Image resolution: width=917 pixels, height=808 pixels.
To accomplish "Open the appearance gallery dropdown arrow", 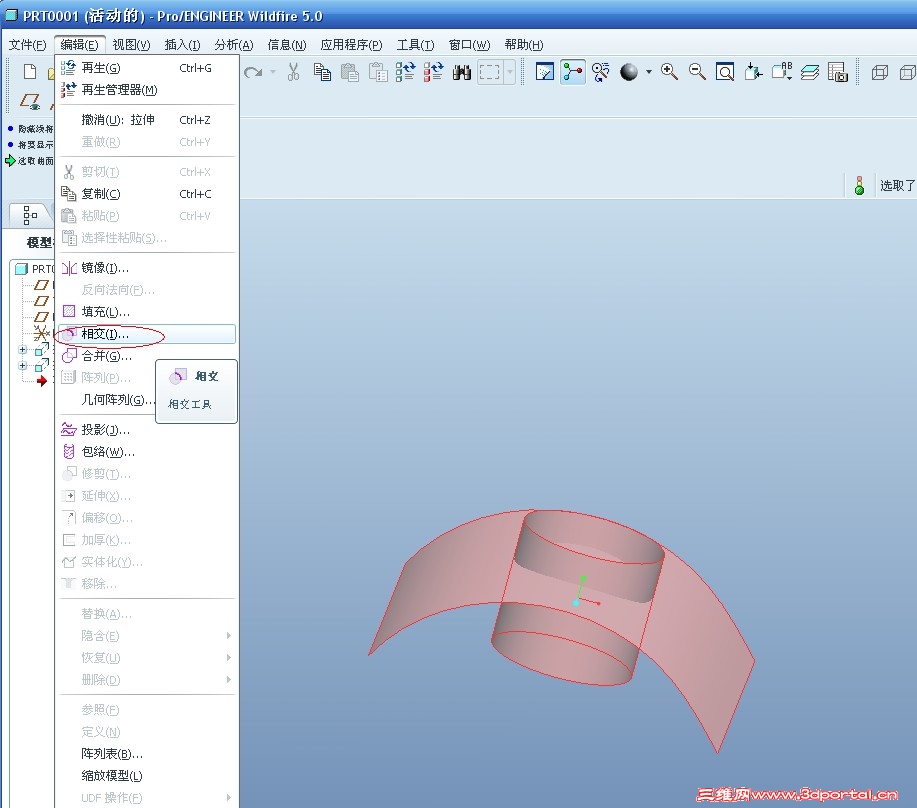I will (649, 72).
